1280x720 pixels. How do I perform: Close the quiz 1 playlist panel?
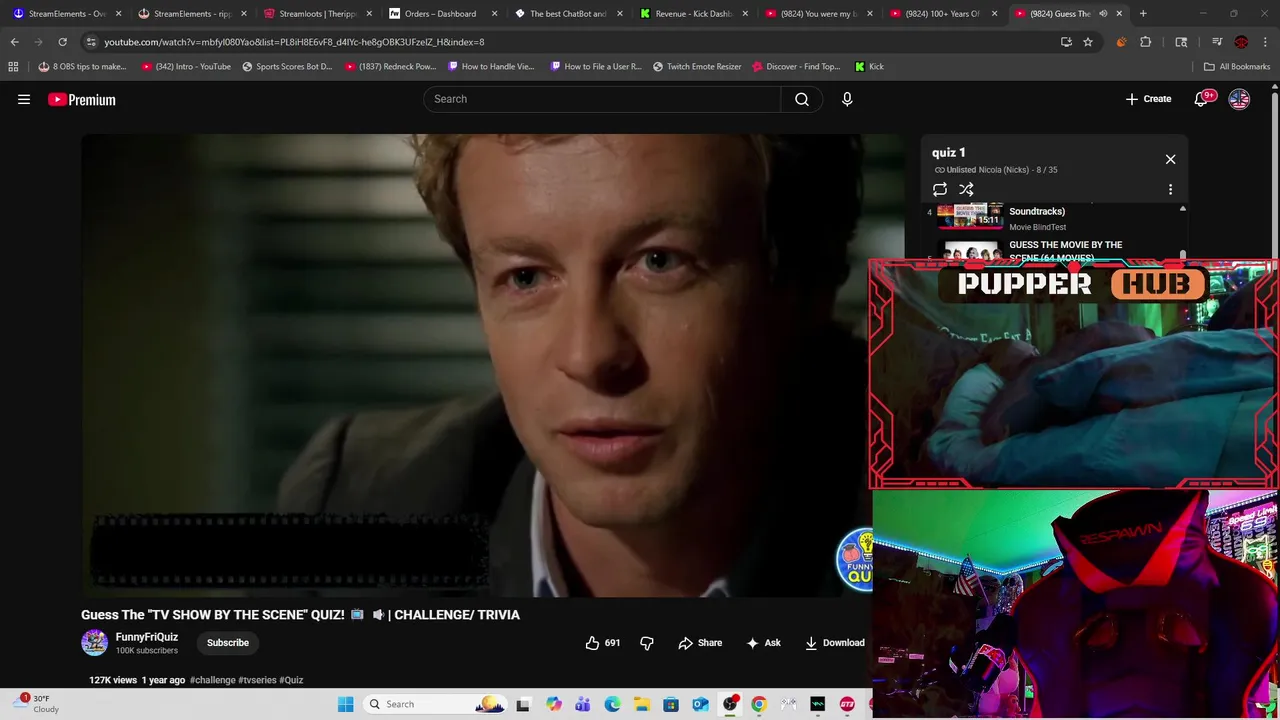(x=1170, y=159)
